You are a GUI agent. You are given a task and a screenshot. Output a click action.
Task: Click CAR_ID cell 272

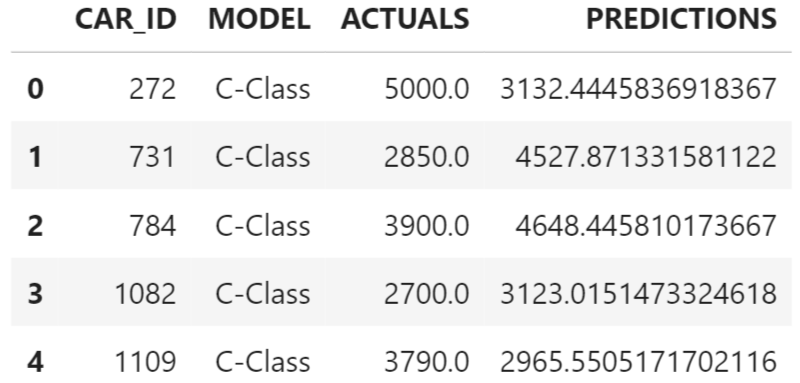(153, 89)
